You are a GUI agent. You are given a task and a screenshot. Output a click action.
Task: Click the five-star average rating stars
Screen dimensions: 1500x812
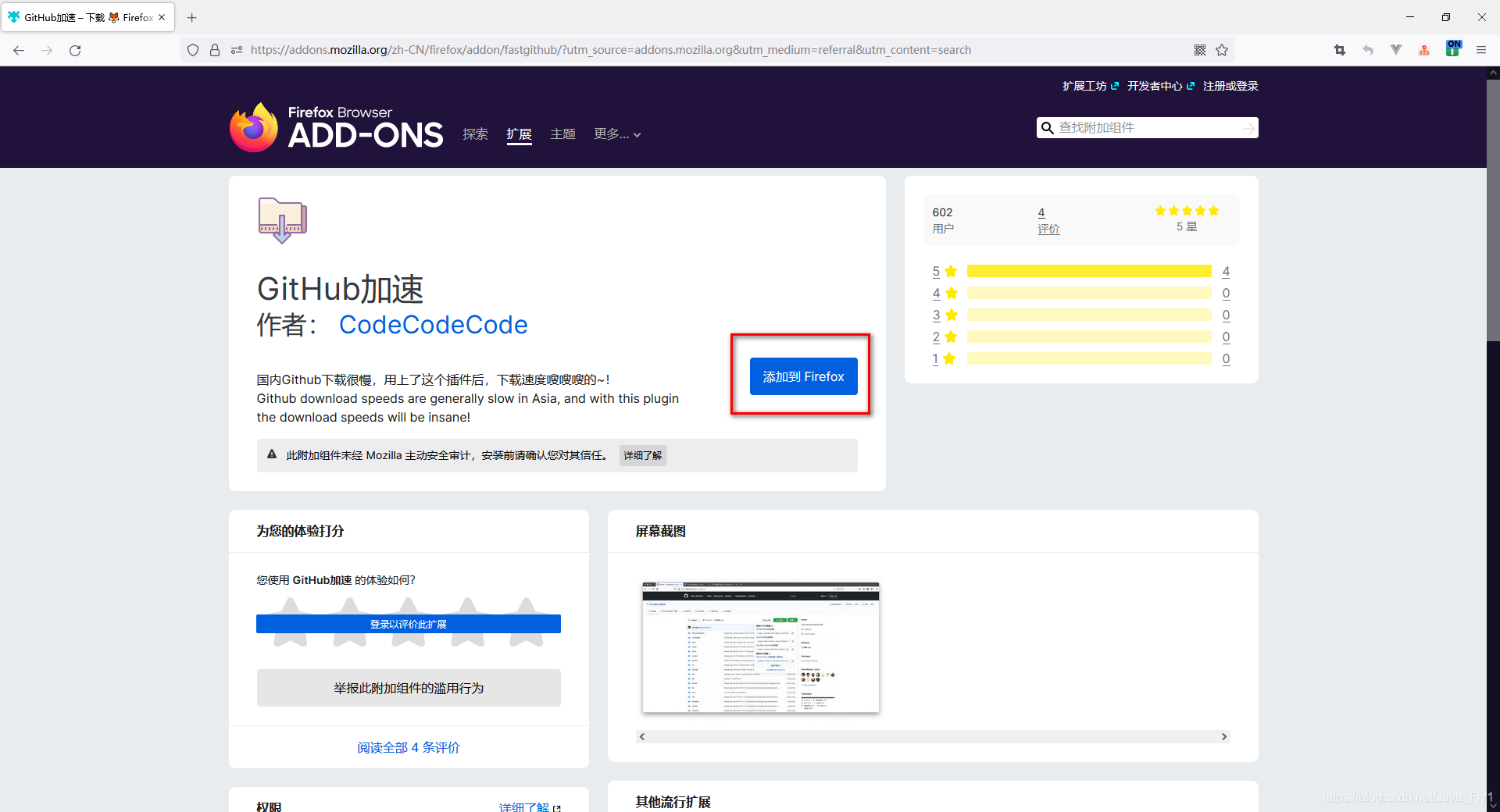pos(1187,211)
